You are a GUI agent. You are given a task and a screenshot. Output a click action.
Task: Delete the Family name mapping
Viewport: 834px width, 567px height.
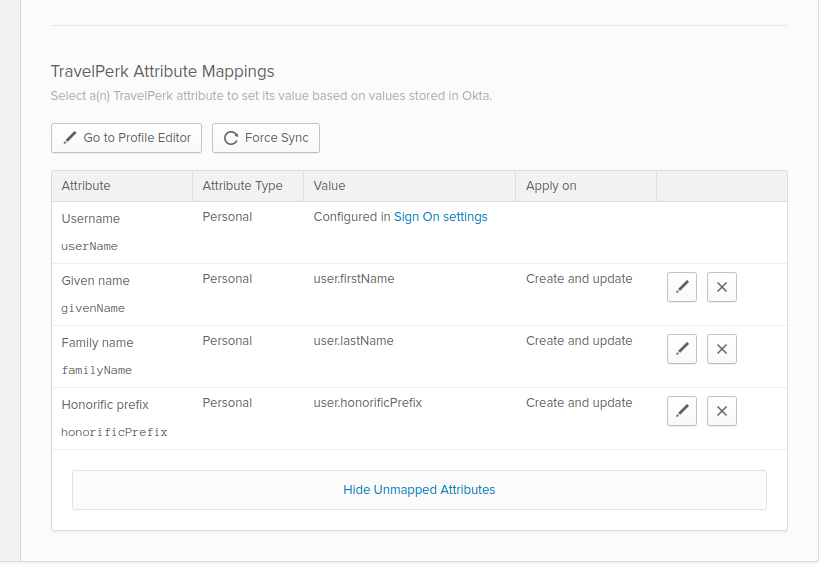click(x=722, y=349)
